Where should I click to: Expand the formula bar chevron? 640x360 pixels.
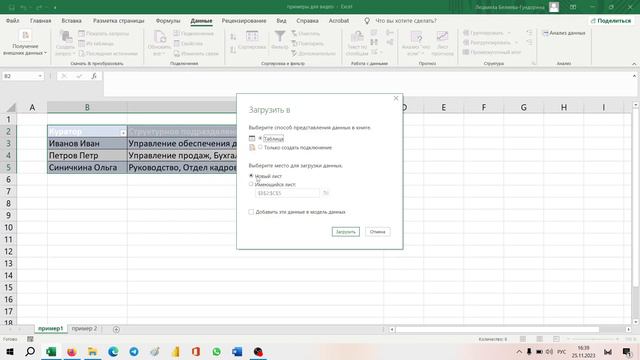tap(634, 76)
